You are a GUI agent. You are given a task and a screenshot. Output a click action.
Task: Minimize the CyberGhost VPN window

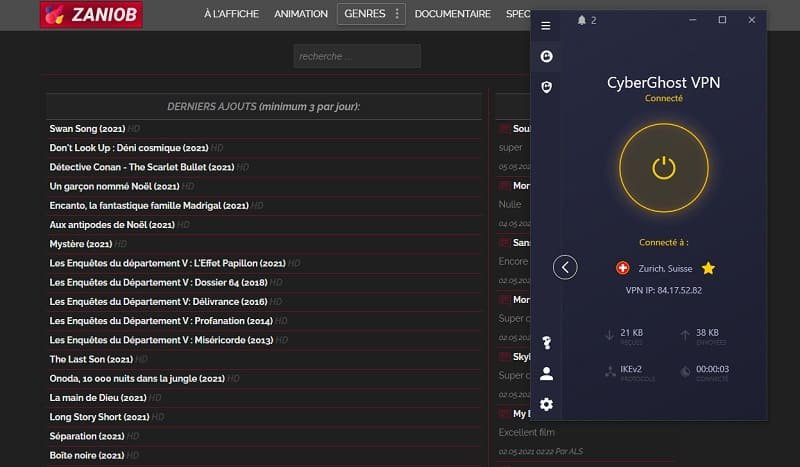pyautogui.click(x=692, y=20)
